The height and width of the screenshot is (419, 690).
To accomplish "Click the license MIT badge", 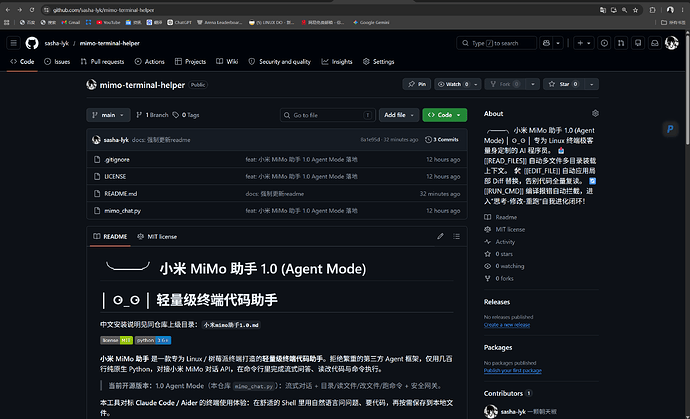I will tap(117, 340).
